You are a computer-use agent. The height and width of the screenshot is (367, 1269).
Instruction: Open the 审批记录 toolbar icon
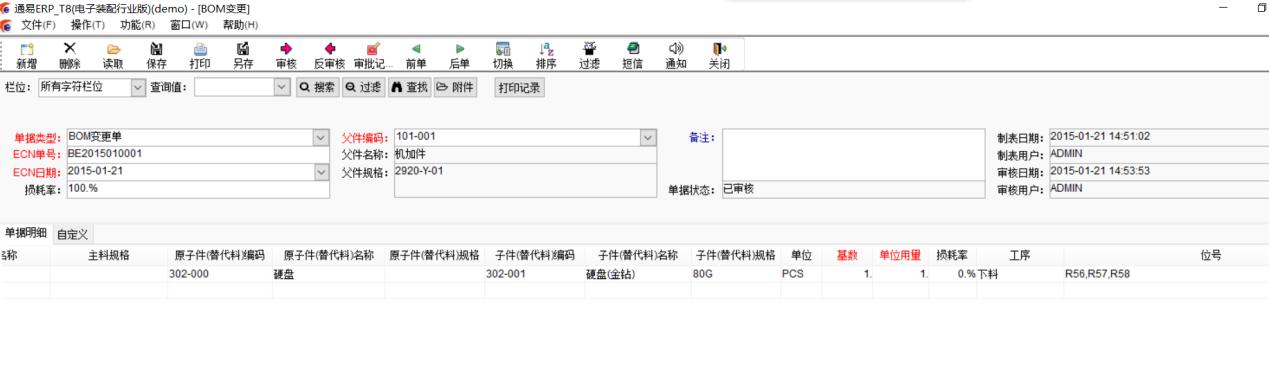(x=373, y=55)
